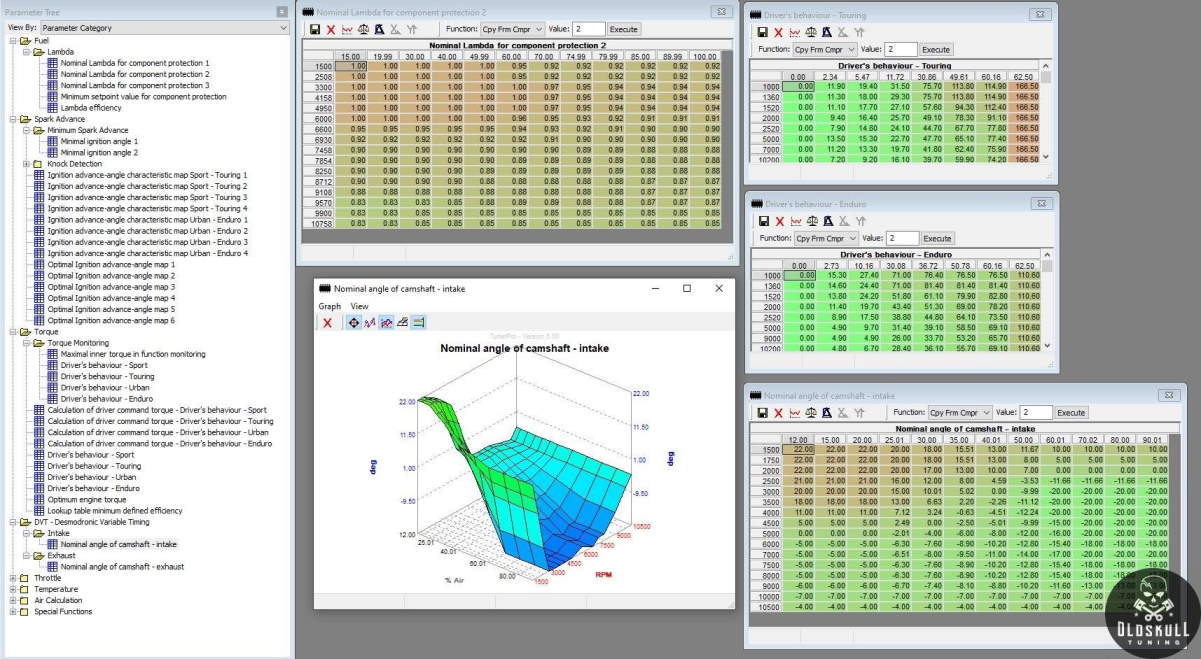
Task: Collapse the Spark Advance tree node
Action: tap(13, 119)
